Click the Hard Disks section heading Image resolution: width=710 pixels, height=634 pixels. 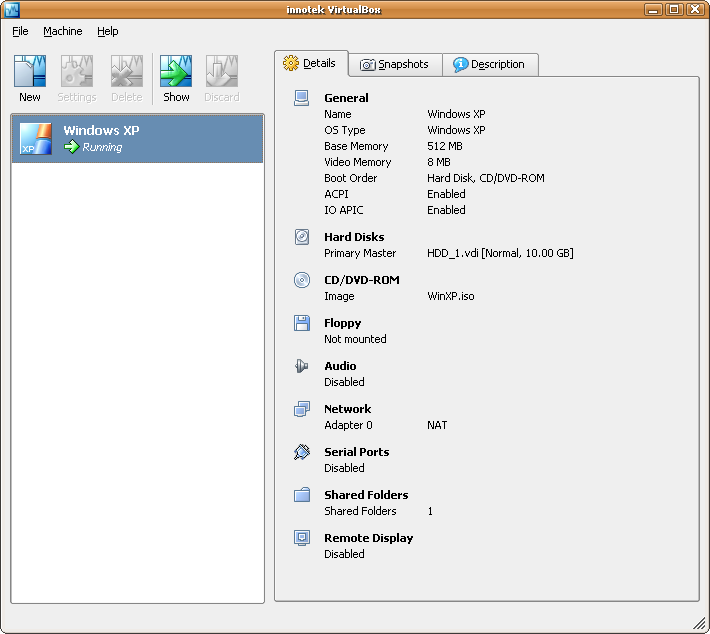[x=354, y=237]
